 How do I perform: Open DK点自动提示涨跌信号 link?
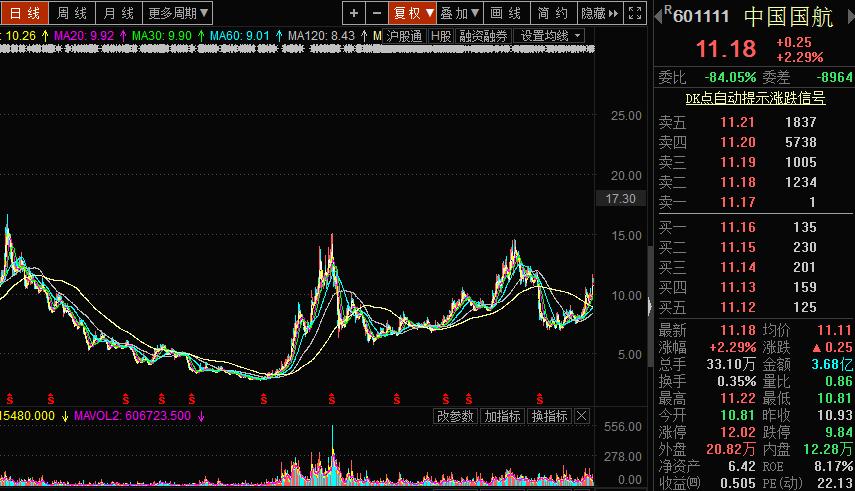tap(755, 98)
